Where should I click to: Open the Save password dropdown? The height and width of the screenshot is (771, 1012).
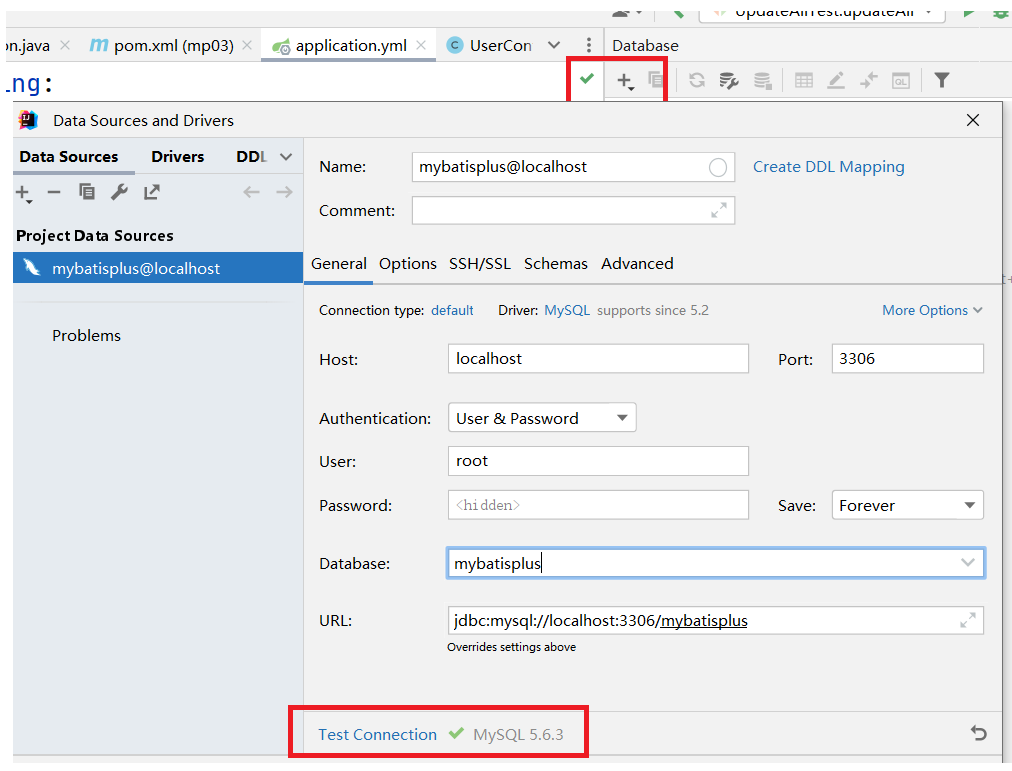(907, 505)
